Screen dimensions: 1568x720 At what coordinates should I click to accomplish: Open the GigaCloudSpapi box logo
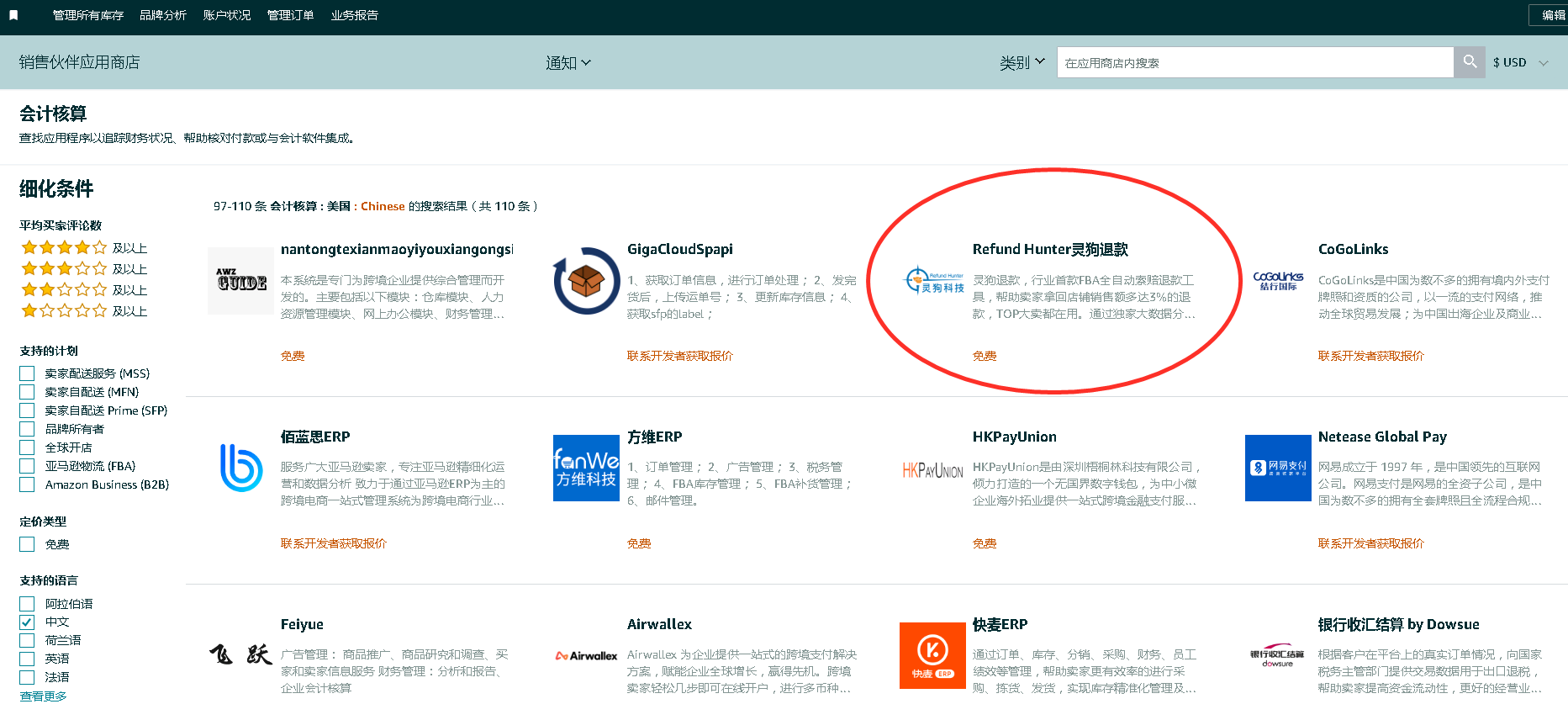coord(587,281)
